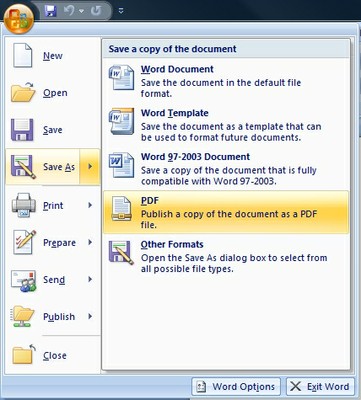Click the Open folder icon
The height and width of the screenshot is (400, 361).
coord(23,92)
